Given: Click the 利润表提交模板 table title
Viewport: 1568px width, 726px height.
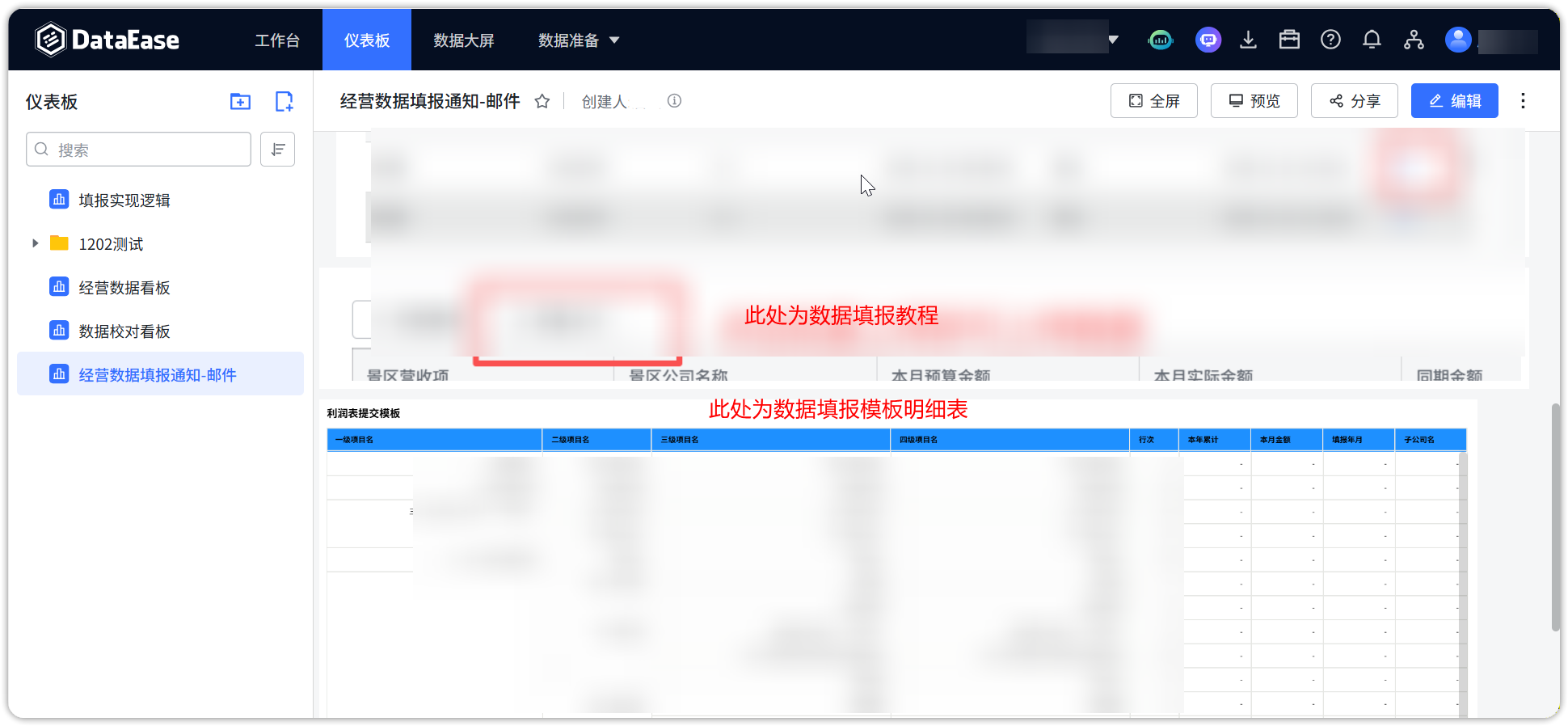Looking at the screenshot, I should click(x=364, y=413).
